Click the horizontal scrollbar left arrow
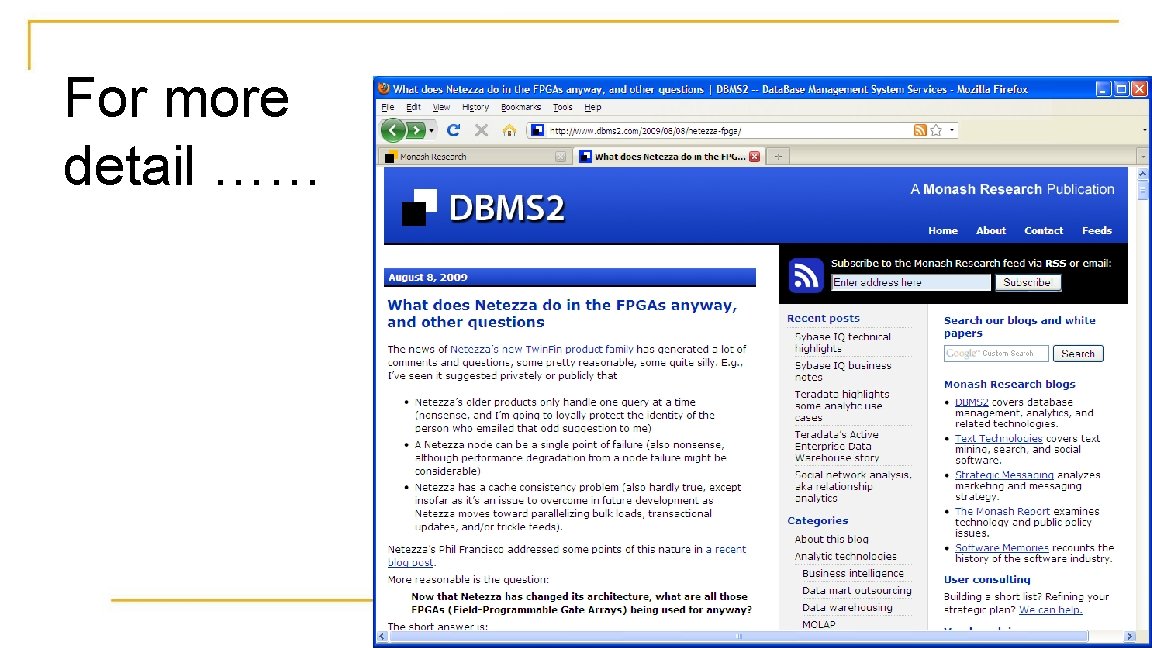The image size is (1152, 648). pyautogui.click(x=382, y=636)
